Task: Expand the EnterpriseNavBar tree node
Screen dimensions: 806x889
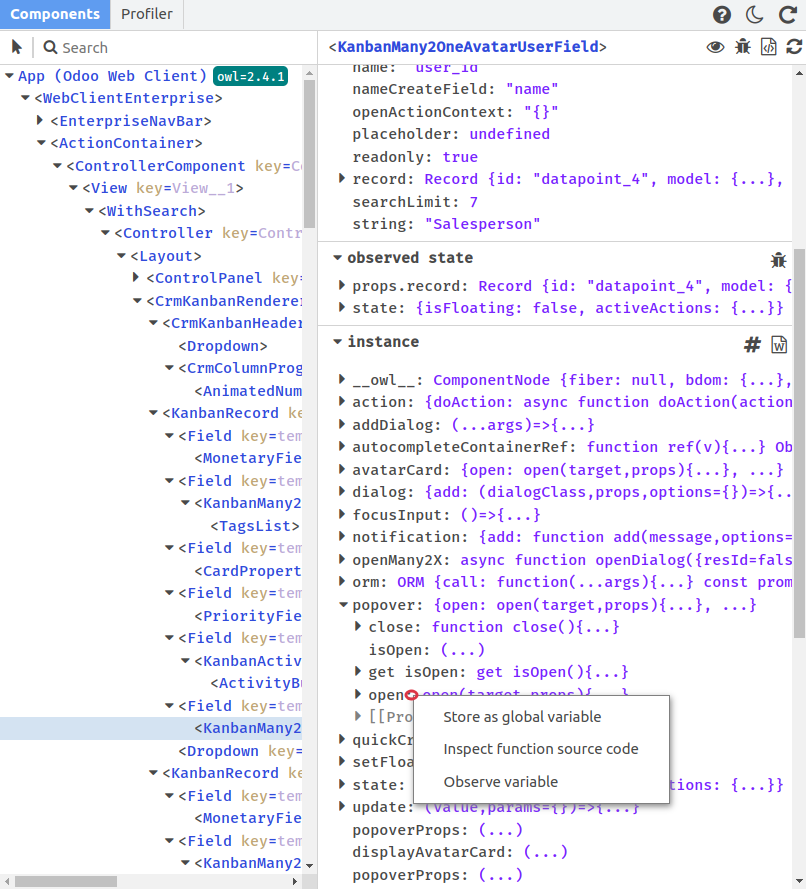Action: (41, 121)
